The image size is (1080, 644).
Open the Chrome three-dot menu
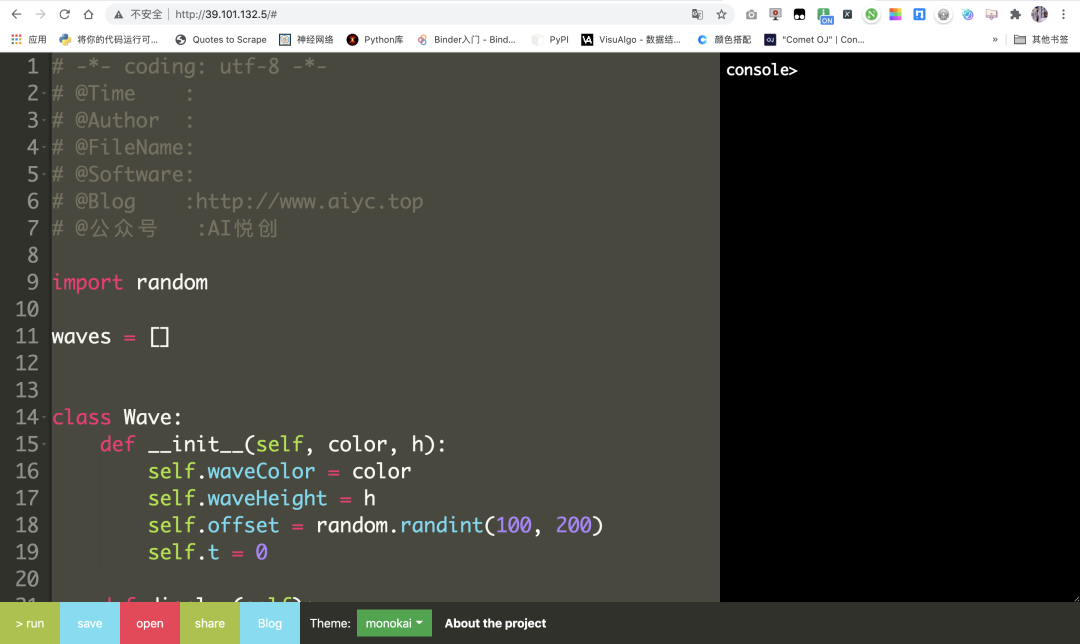1063,14
